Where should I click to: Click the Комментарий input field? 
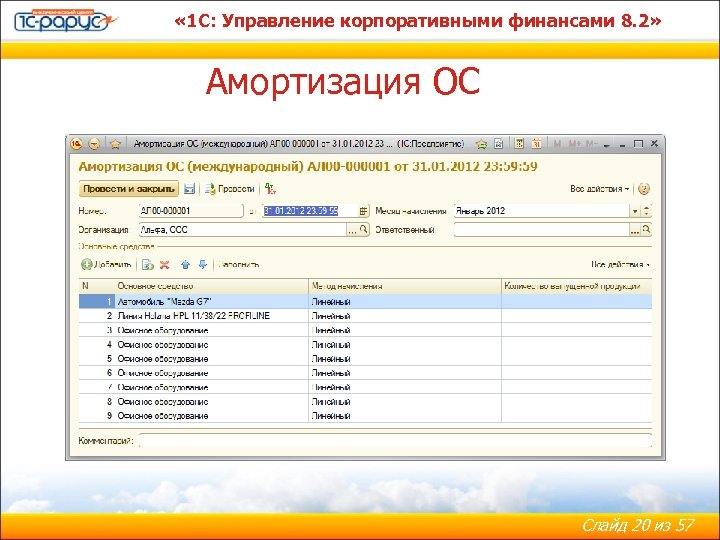tap(395, 441)
